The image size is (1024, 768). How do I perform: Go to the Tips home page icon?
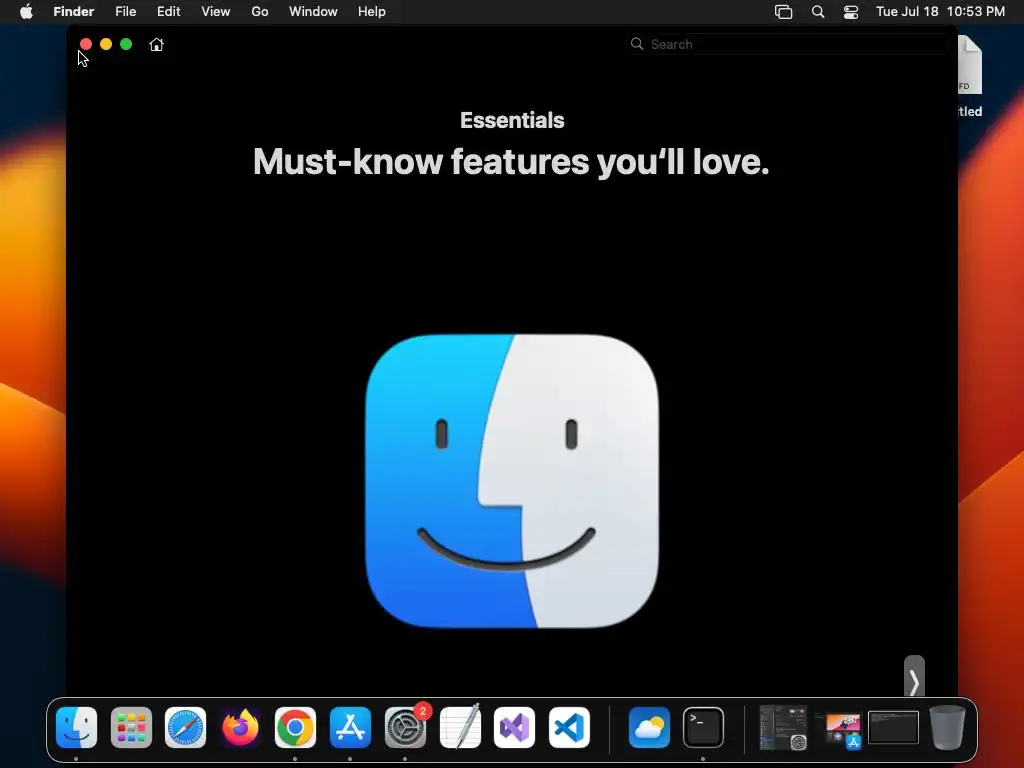(x=156, y=44)
